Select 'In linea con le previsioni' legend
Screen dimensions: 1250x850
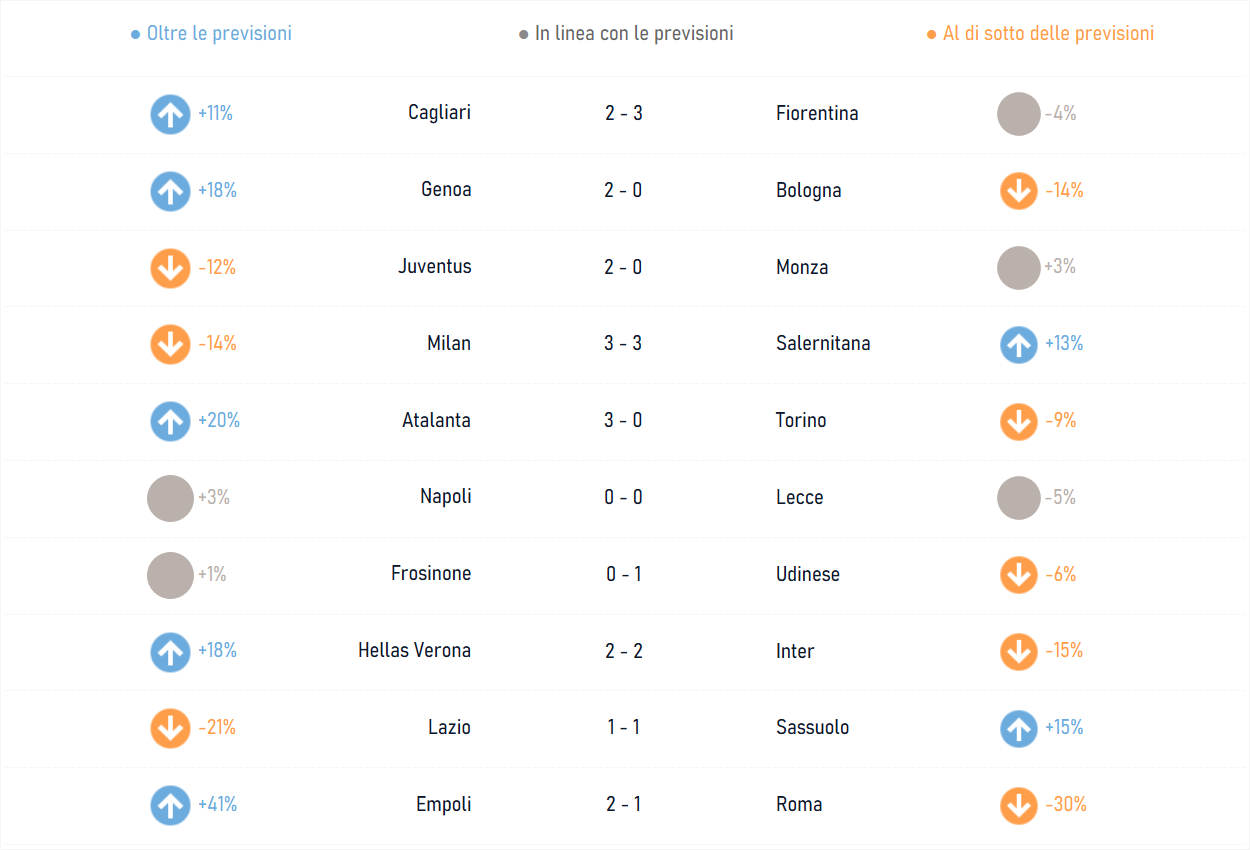coord(626,33)
